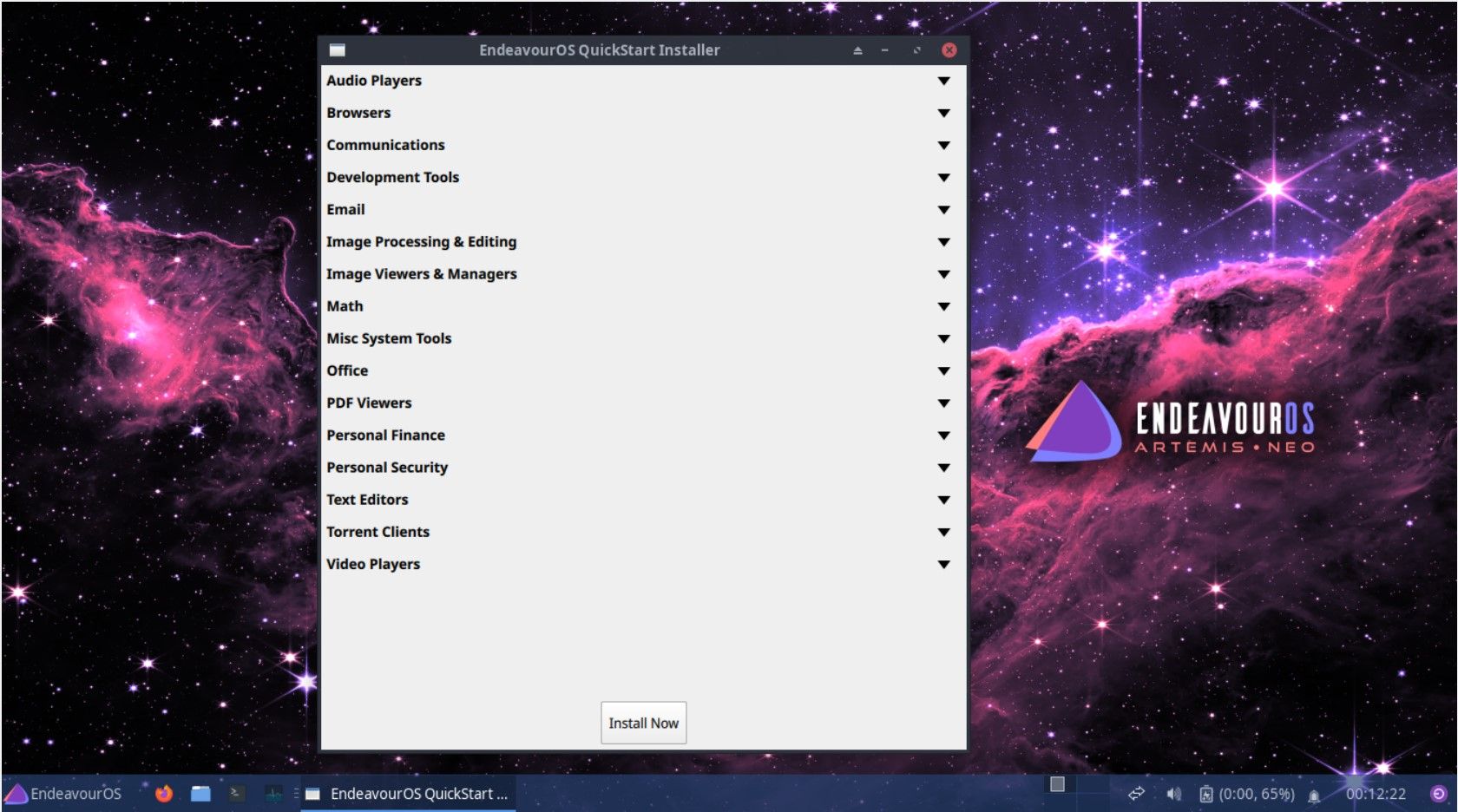Expand the PDF Viewers arrow
The height and width of the screenshot is (812, 1458).
(x=943, y=403)
